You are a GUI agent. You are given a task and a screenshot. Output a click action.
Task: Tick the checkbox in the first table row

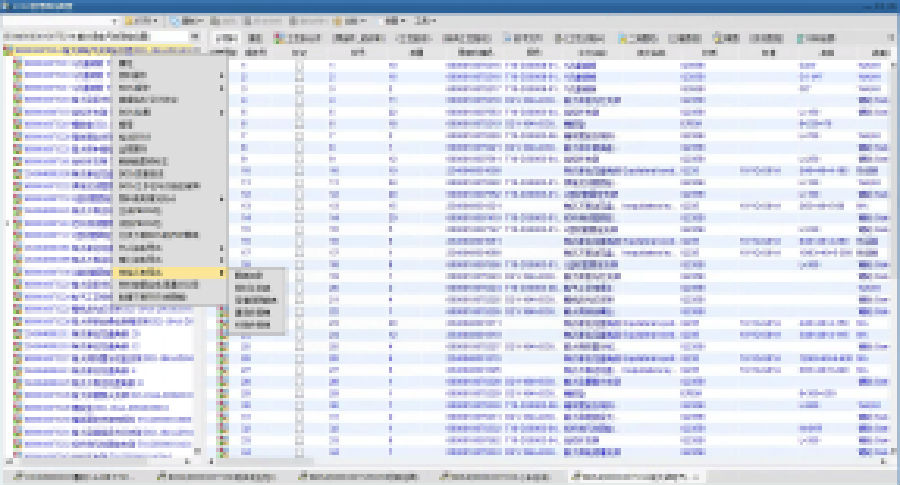pos(299,65)
